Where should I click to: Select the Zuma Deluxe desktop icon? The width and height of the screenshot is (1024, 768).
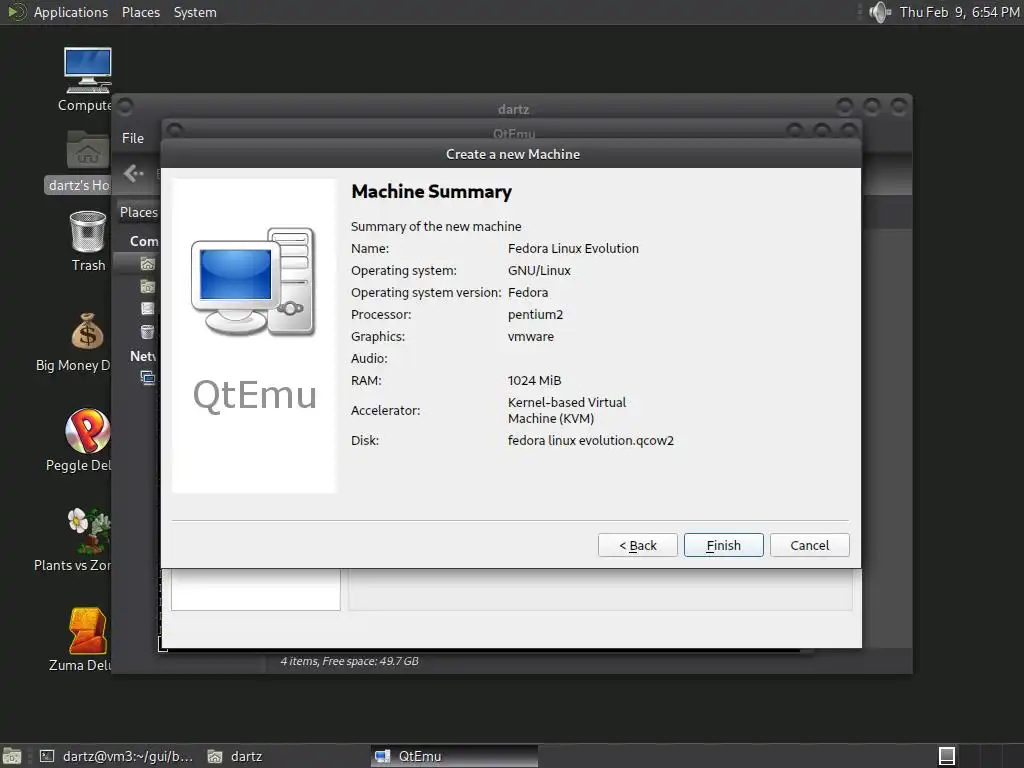[x=88, y=630]
